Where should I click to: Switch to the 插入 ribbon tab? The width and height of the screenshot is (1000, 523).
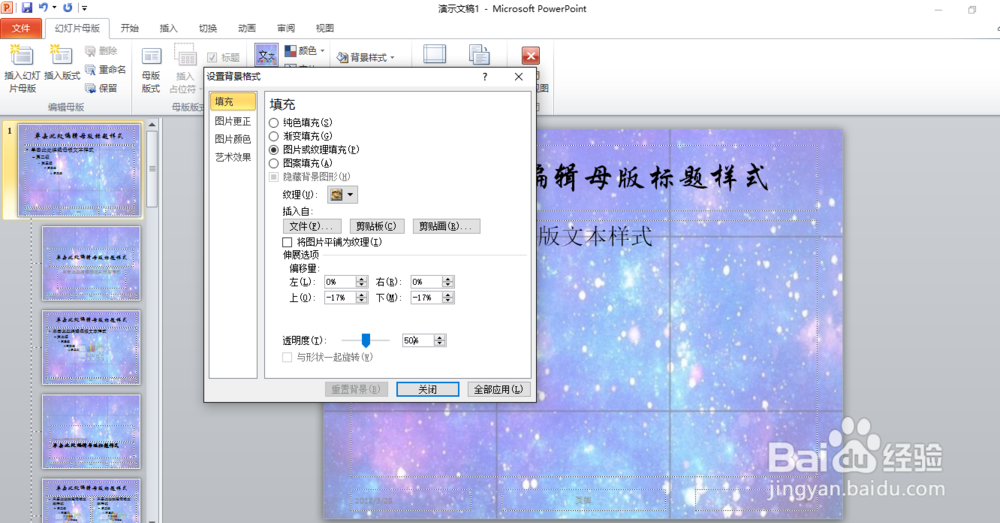[x=168, y=28]
